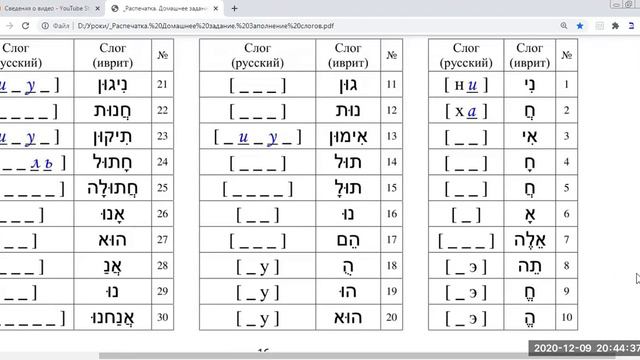Switch to the Распечатка Домашнее задание tab
The width and height of the screenshot is (640, 360).
(165, 8)
